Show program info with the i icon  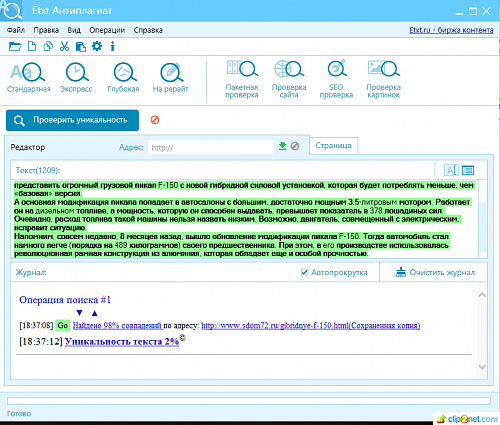[113, 46]
